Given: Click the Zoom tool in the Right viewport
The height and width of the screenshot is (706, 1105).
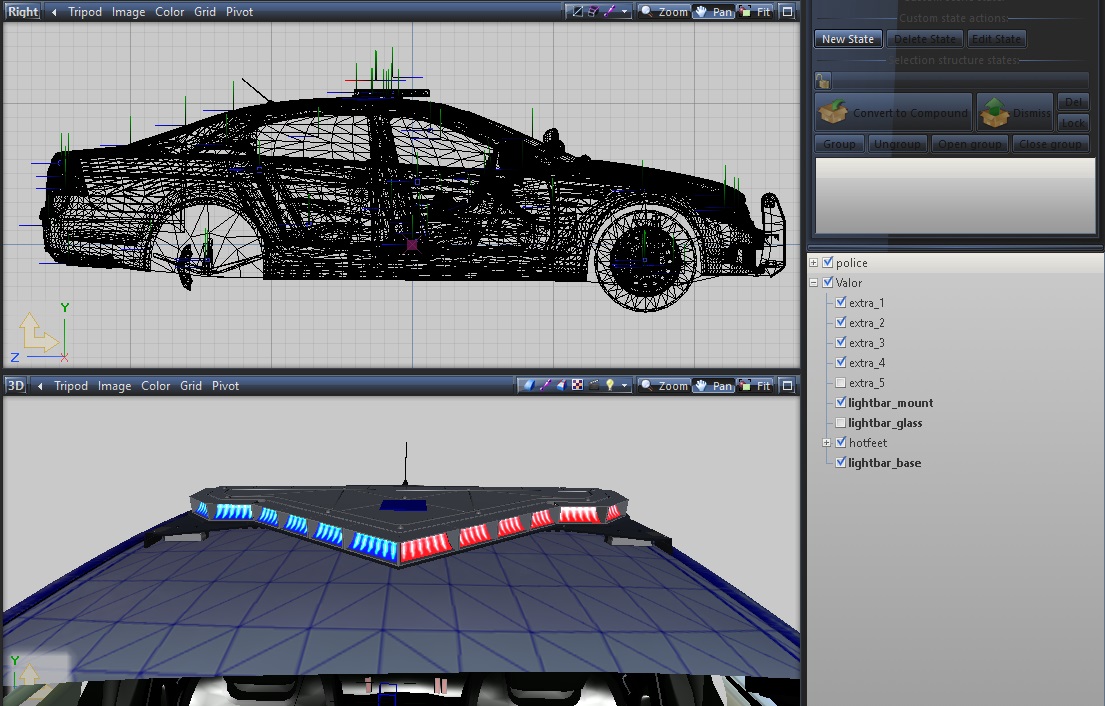Looking at the screenshot, I should (665, 12).
